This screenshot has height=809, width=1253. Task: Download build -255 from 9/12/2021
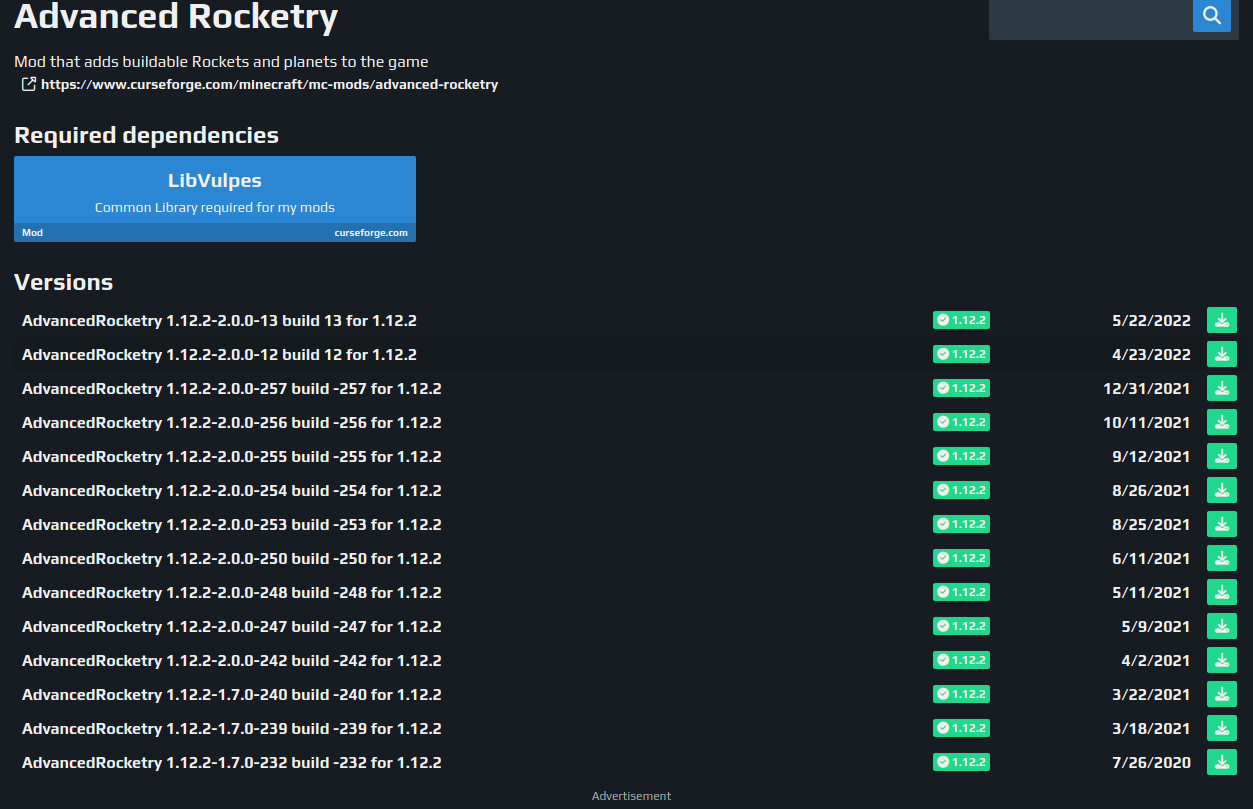click(1222, 456)
